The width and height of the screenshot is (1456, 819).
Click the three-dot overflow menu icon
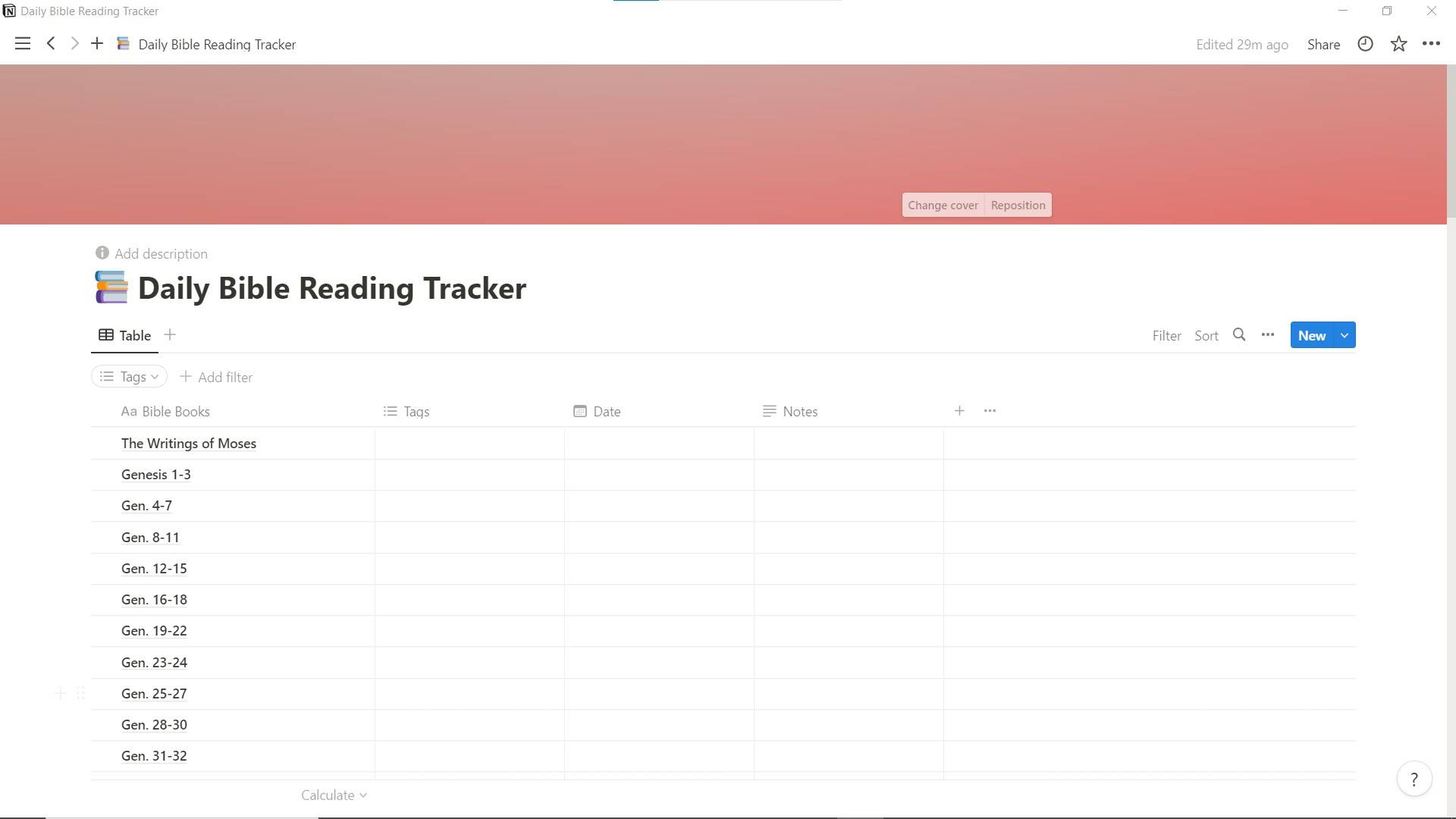point(1267,334)
